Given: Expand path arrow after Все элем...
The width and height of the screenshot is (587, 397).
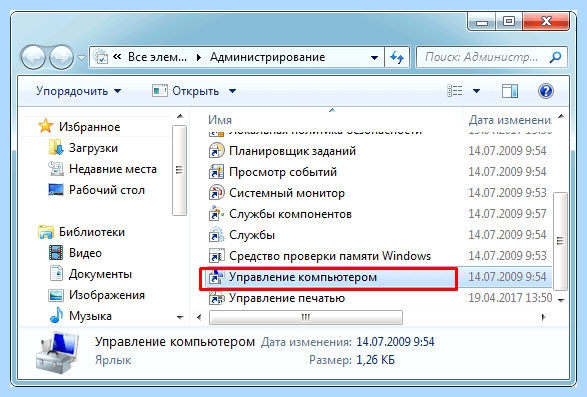Looking at the screenshot, I should 199,57.
